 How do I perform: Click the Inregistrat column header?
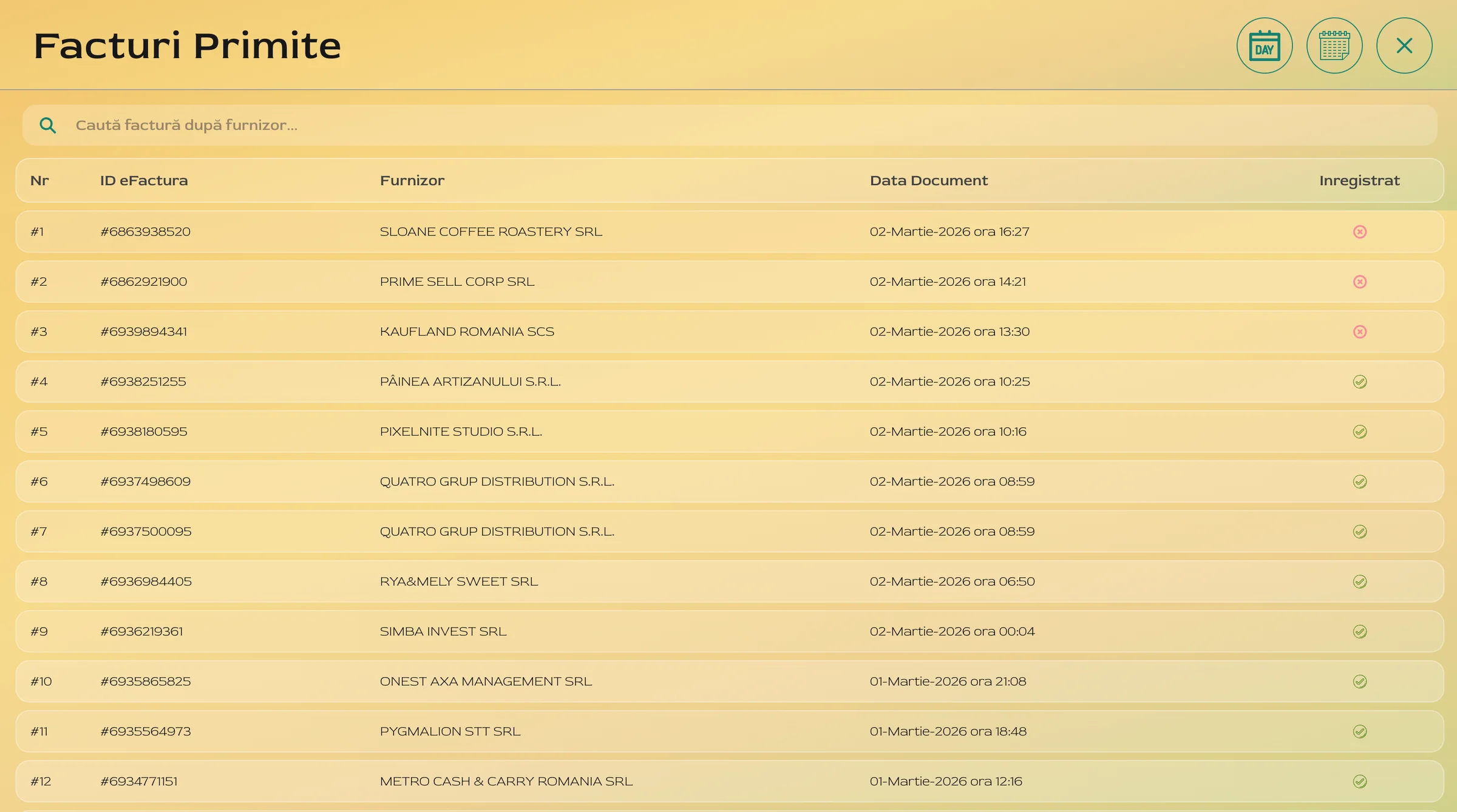(1359, 181)
